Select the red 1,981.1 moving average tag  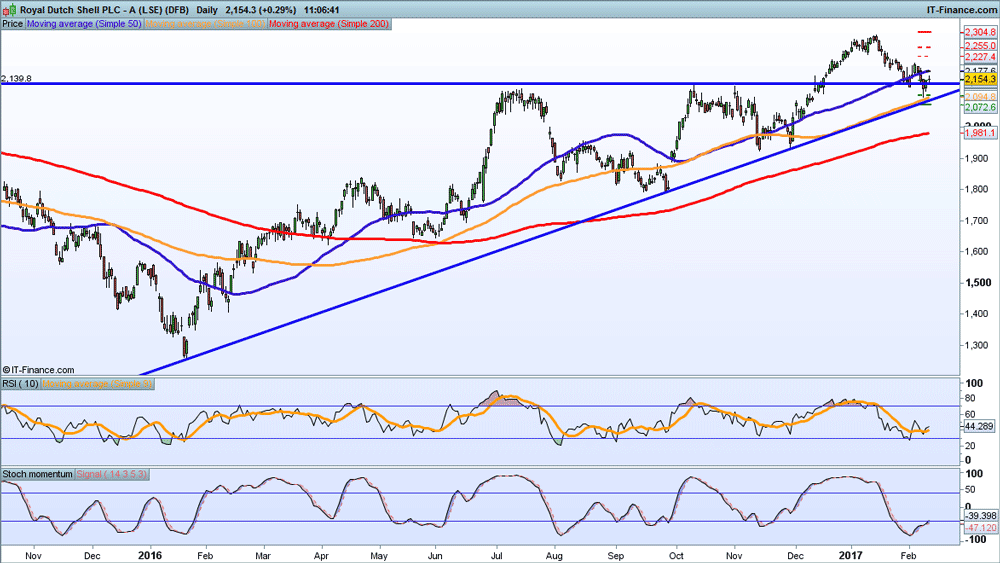pos(980,133)
